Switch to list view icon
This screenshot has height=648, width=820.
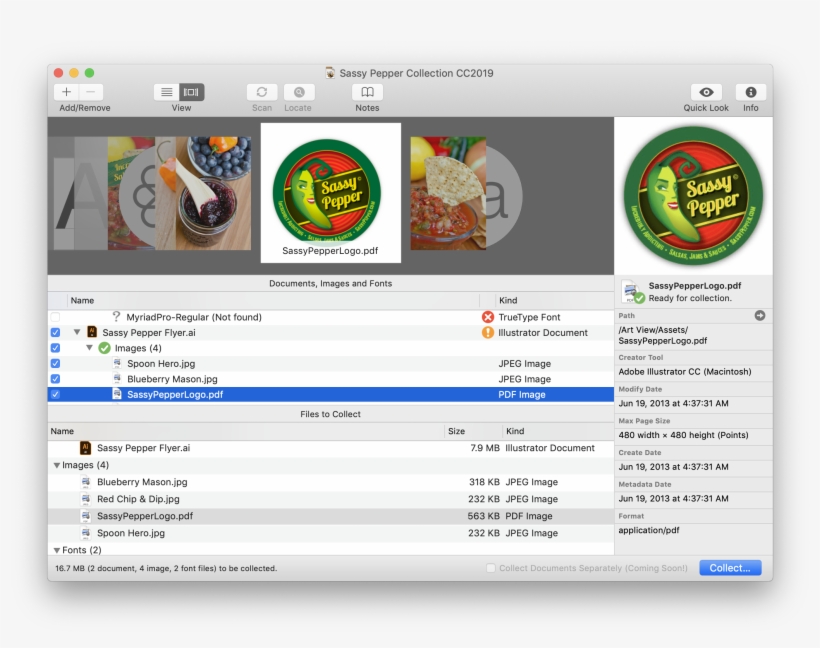pos(167,92)
